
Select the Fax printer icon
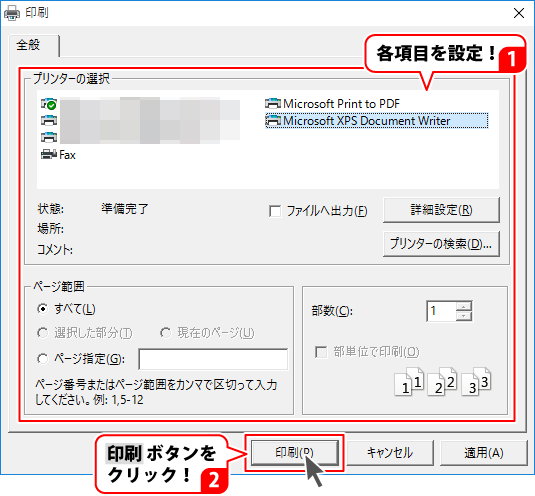pos(49,155)
